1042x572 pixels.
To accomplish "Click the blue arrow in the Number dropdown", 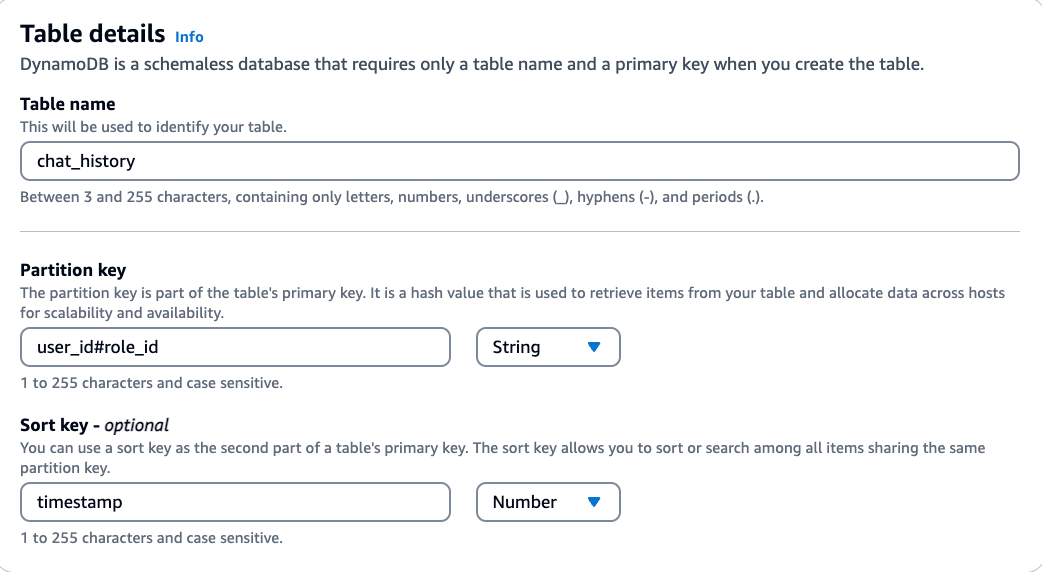I will click(593, 502).
